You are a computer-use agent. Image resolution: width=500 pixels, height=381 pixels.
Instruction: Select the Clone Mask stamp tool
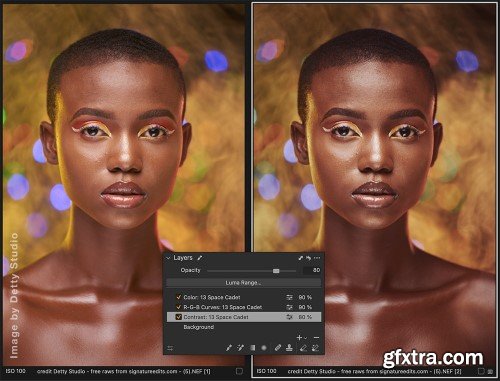click(x=289, y=348)
